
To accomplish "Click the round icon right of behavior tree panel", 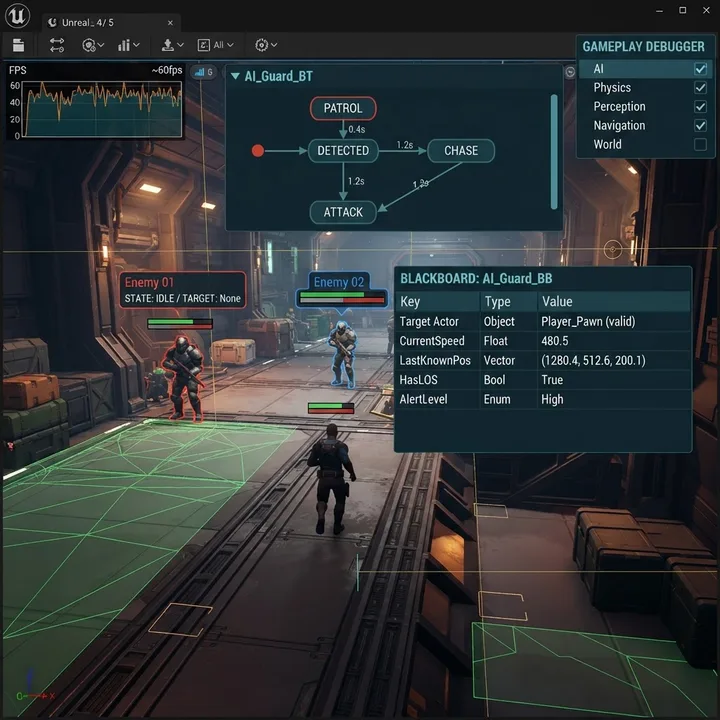I will (x=570, y=72).
